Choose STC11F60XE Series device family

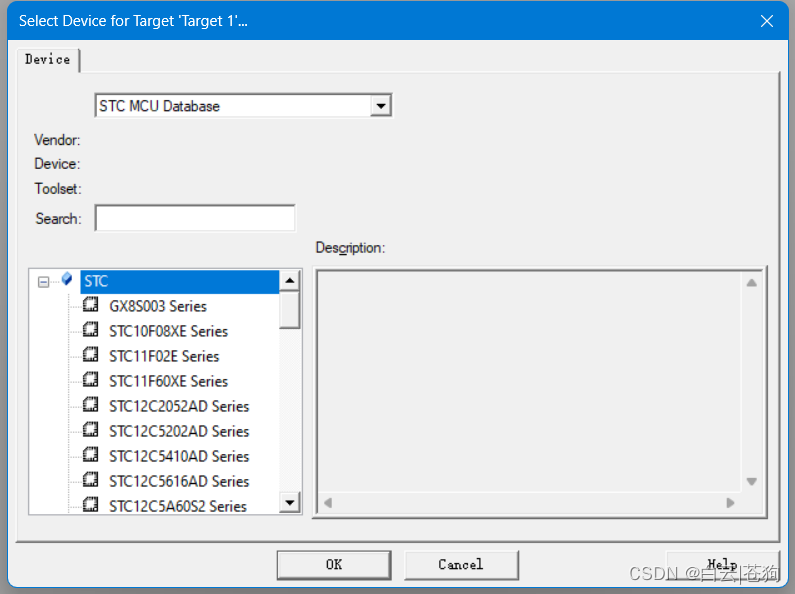(168, 381)
